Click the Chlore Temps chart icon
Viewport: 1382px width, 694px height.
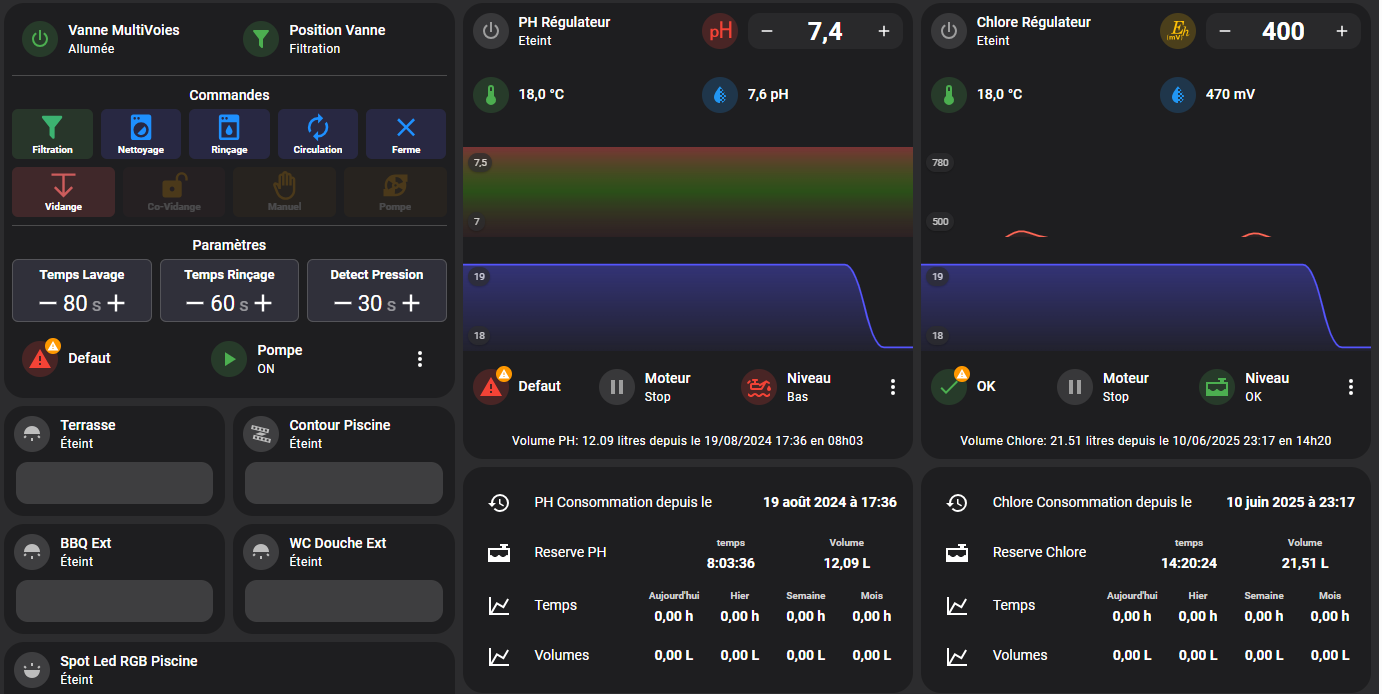[x=957, y=606]
